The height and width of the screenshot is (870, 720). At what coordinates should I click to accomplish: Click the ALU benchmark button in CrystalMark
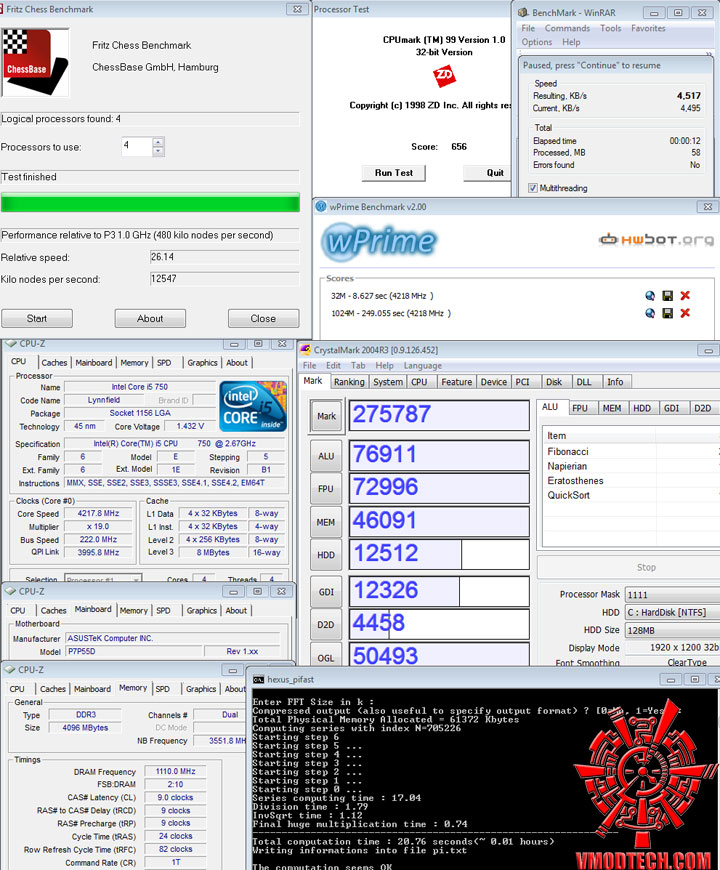[x=326, y=456]
